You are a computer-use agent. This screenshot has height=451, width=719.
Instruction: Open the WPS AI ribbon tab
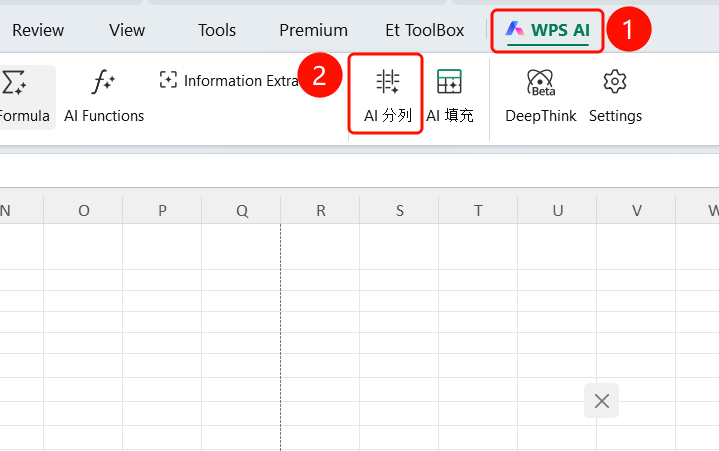(x=547, y=30)
